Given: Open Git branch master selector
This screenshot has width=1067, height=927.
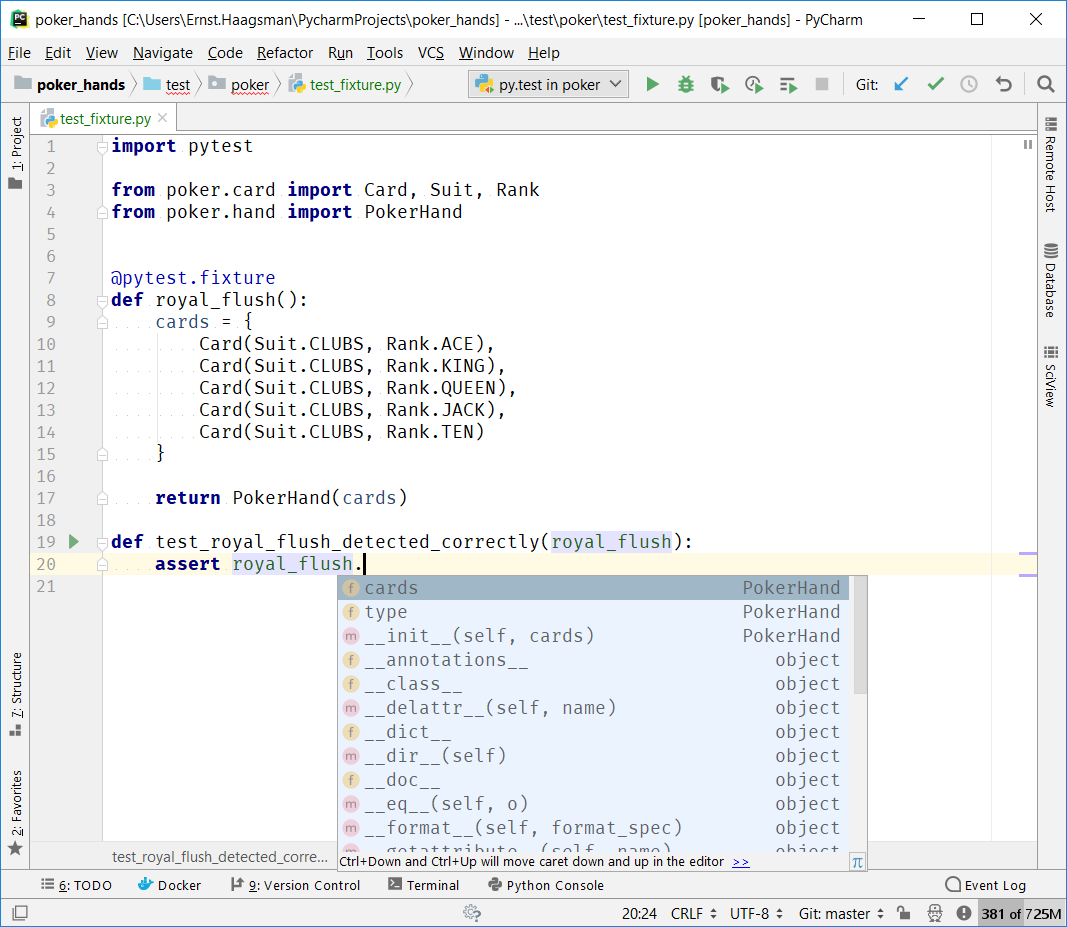Looking at the screenshot, I should coord(841,913).
